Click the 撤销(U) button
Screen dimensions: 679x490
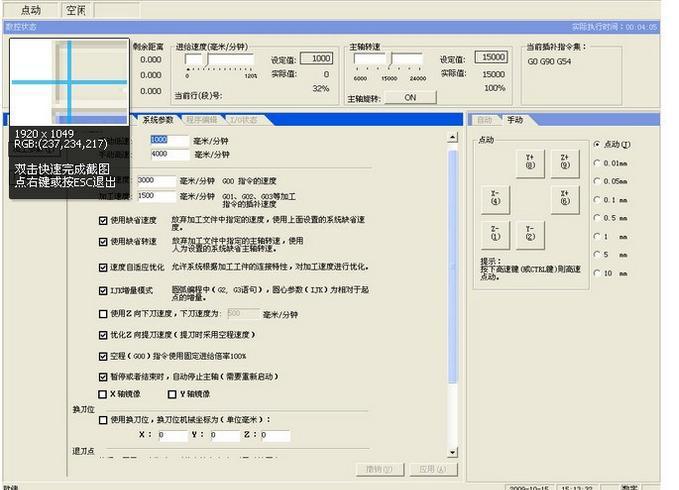pyautogui.click(x=379, y=469)
